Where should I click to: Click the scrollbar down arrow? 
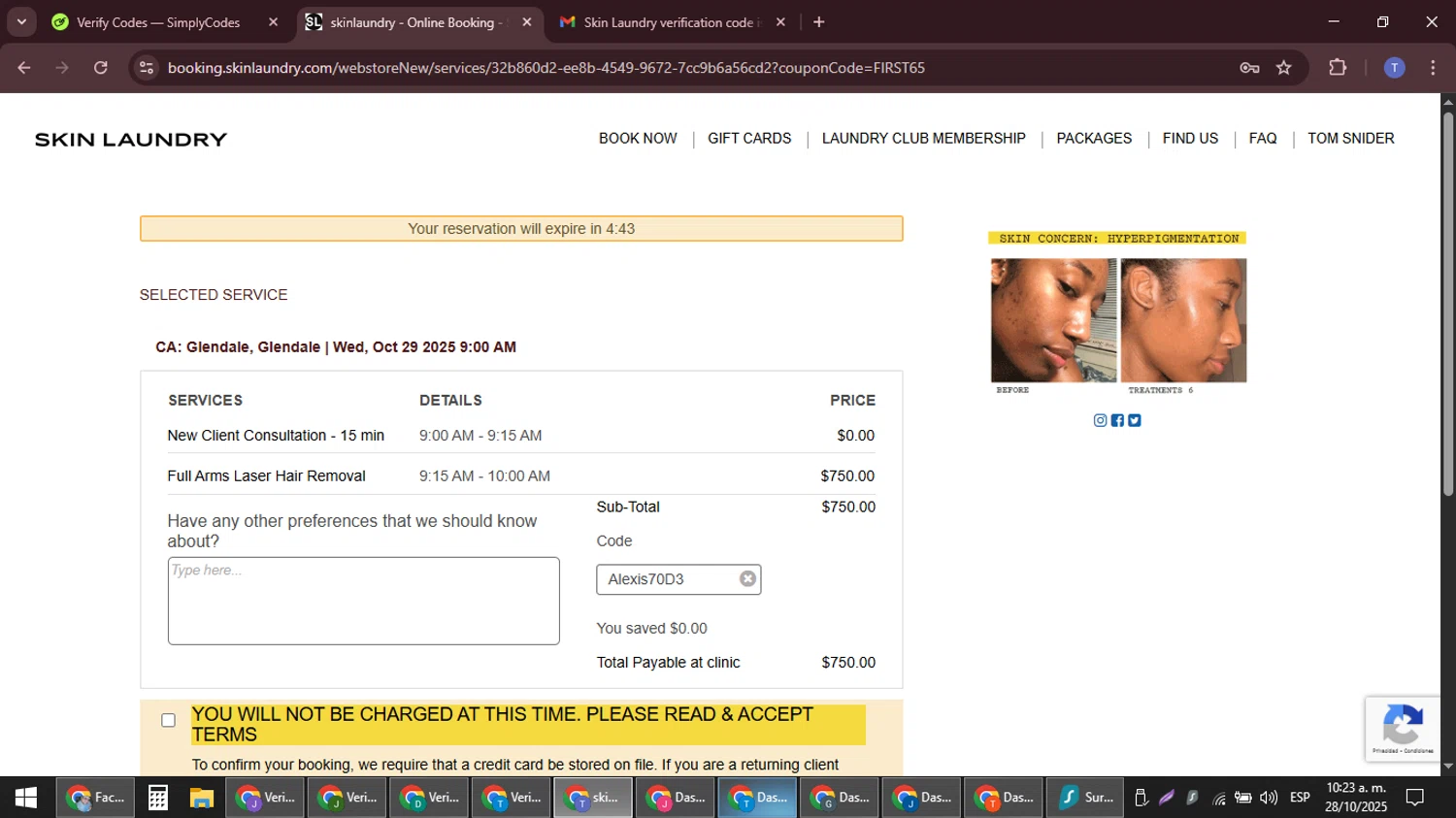tap(1448, 767)
